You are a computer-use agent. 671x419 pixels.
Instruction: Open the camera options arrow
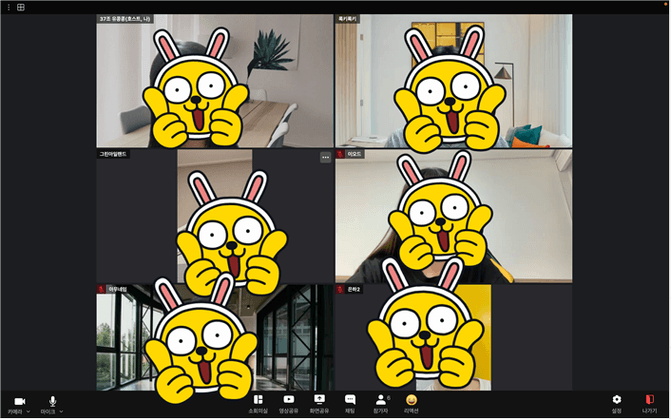[28, 412]
